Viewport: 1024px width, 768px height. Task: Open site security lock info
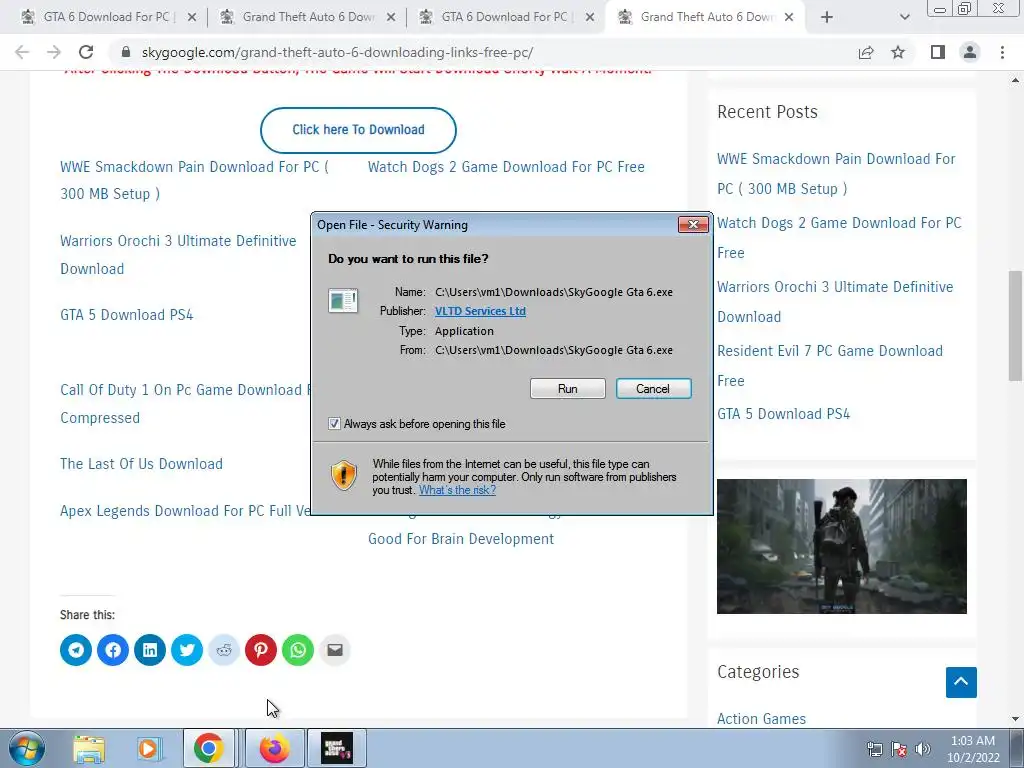[126, 52]
